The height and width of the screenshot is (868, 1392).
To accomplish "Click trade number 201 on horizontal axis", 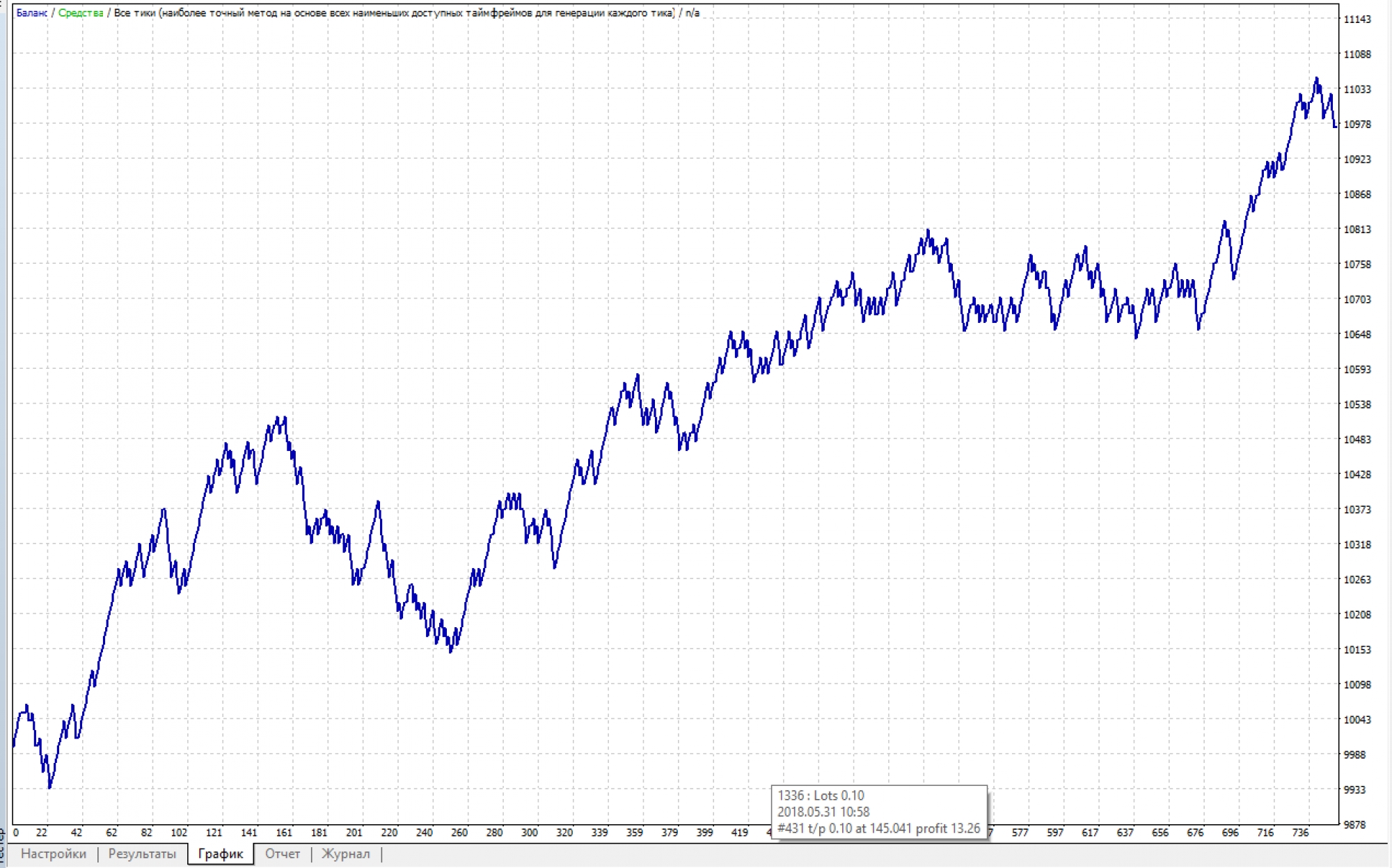I will coord(354,833).
